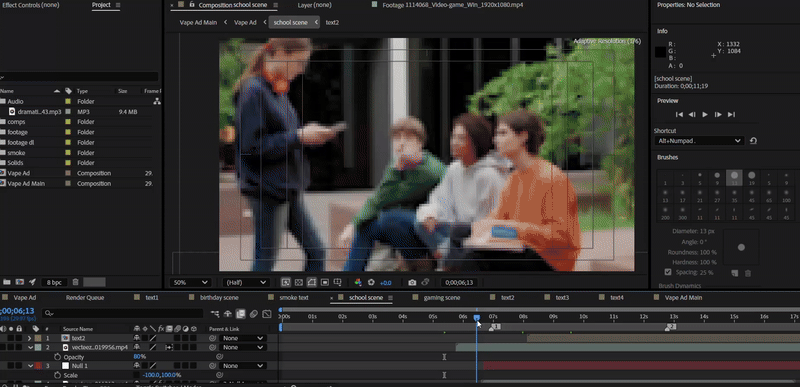Create a new composition from Project footer

[20, 282]
